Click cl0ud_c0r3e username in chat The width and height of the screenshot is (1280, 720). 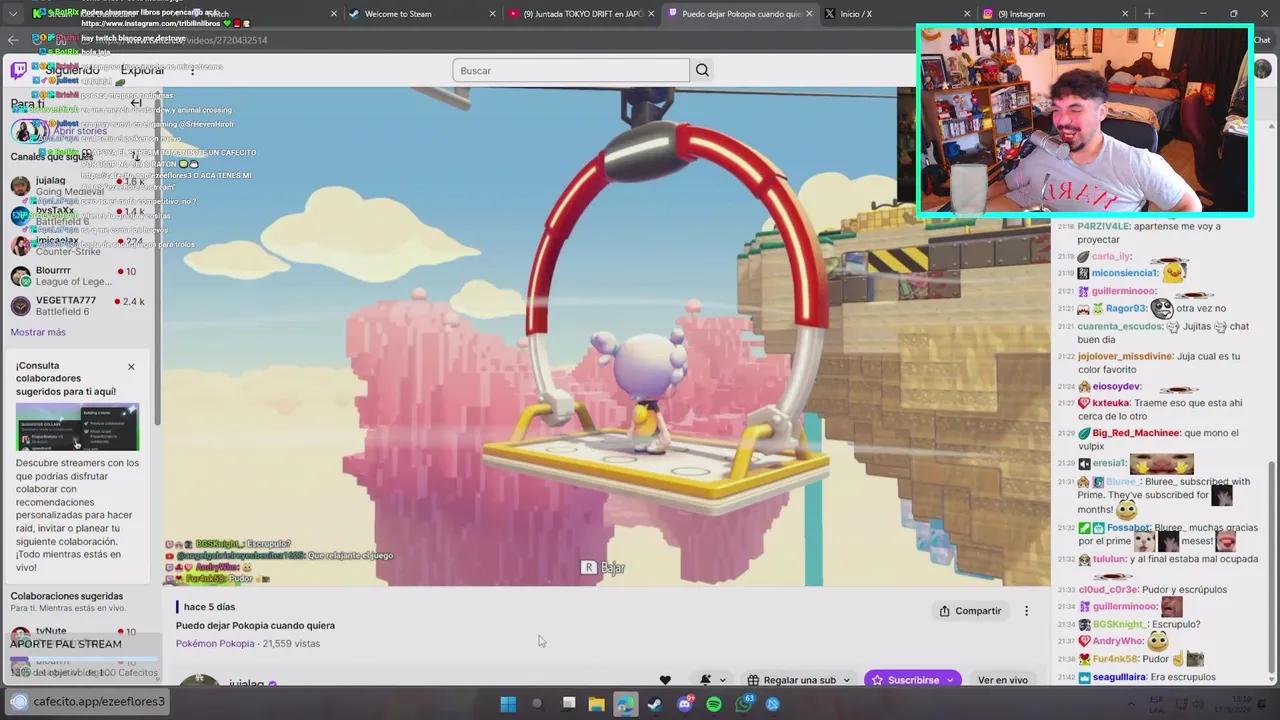pyautogui.click(x=1108, y=590)
